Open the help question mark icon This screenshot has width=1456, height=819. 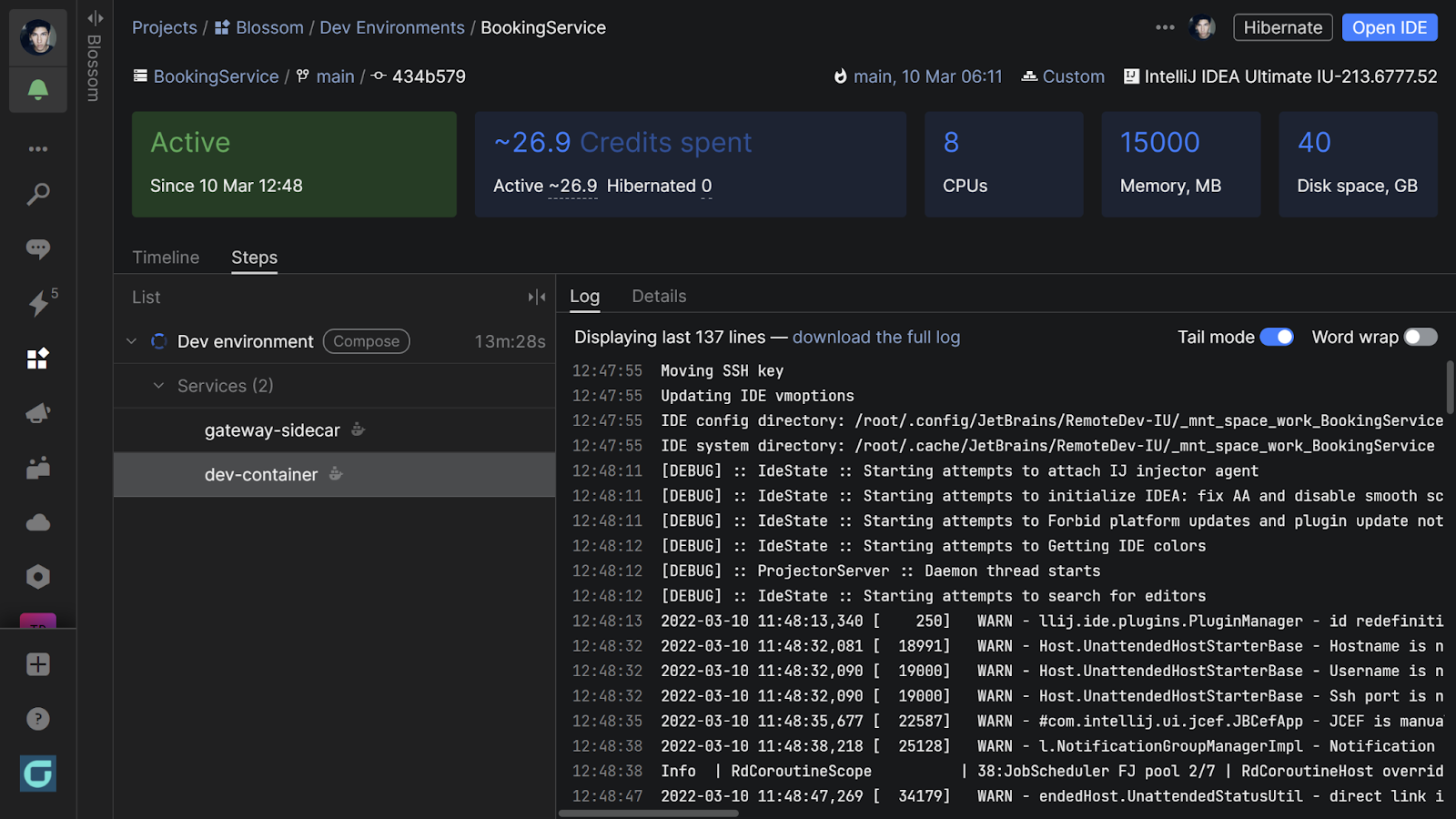click(38, 719)
